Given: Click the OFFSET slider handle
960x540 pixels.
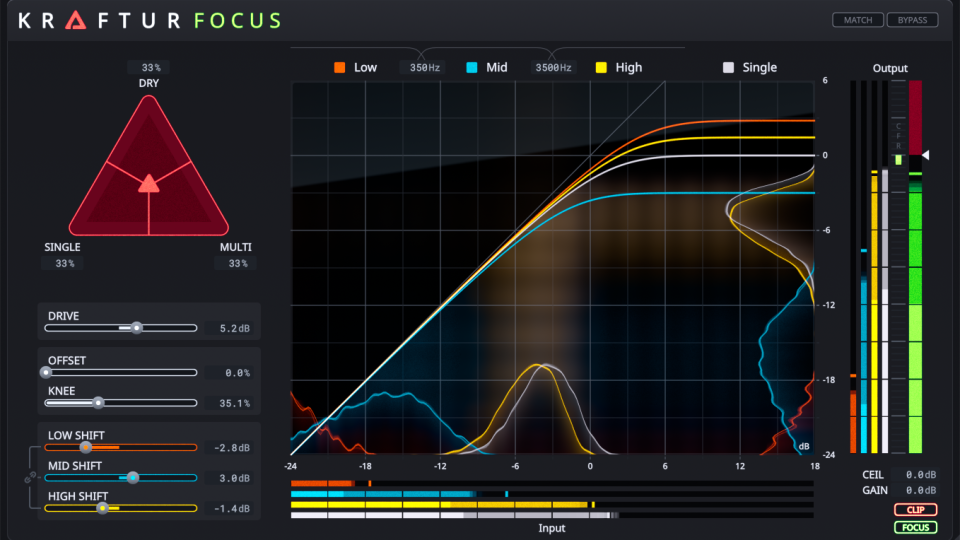Looking at the screenshot, I should click(x=46, y=372).
